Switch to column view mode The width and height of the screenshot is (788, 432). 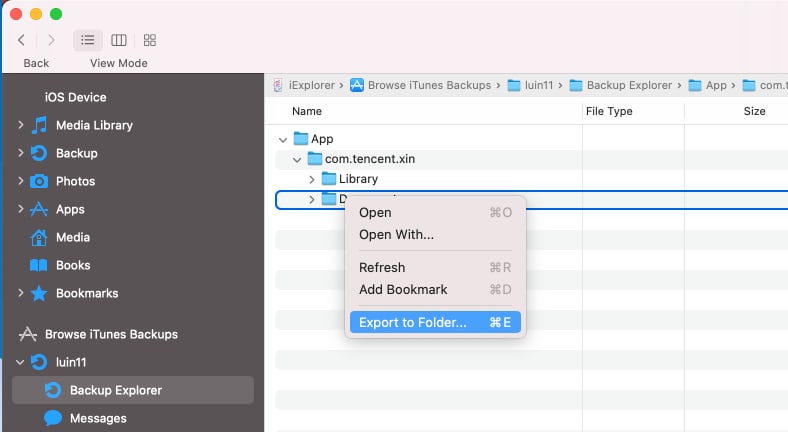119,40
